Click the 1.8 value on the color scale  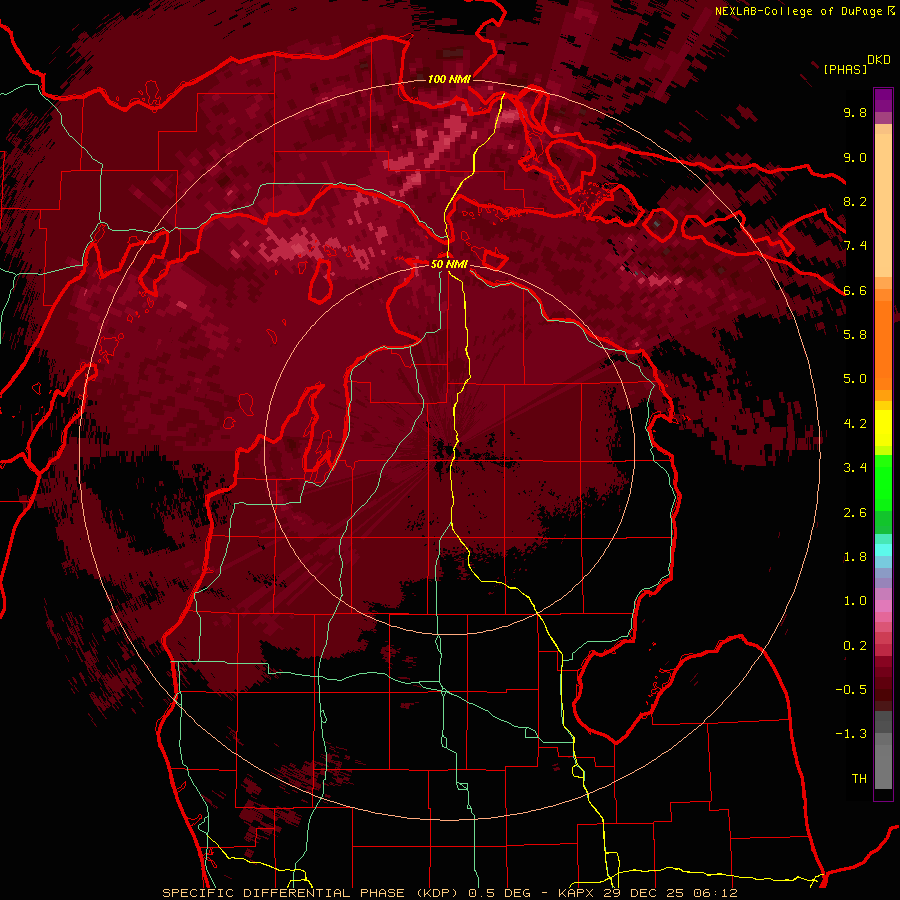855,557
